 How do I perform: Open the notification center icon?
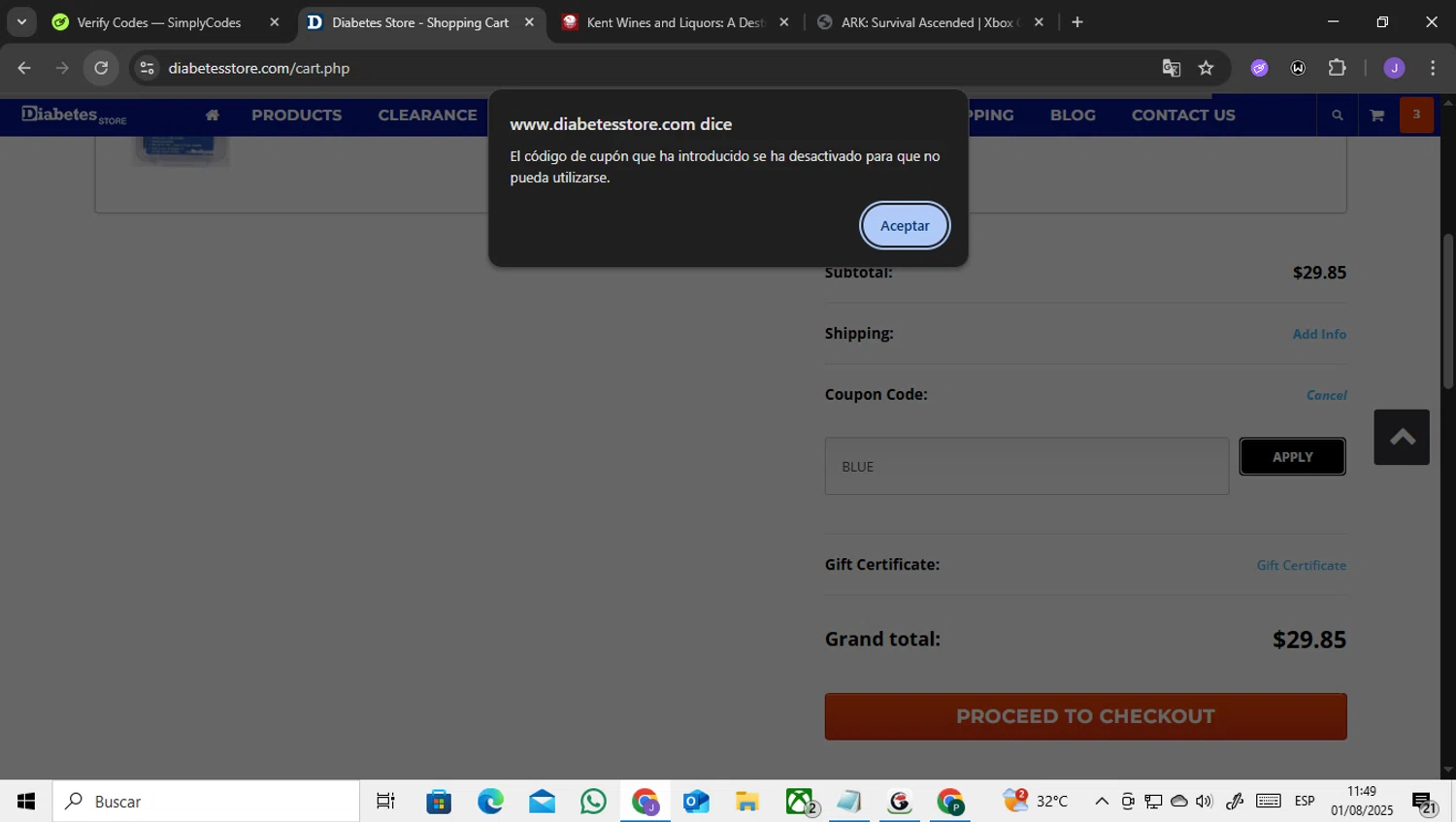point(1423,803)
